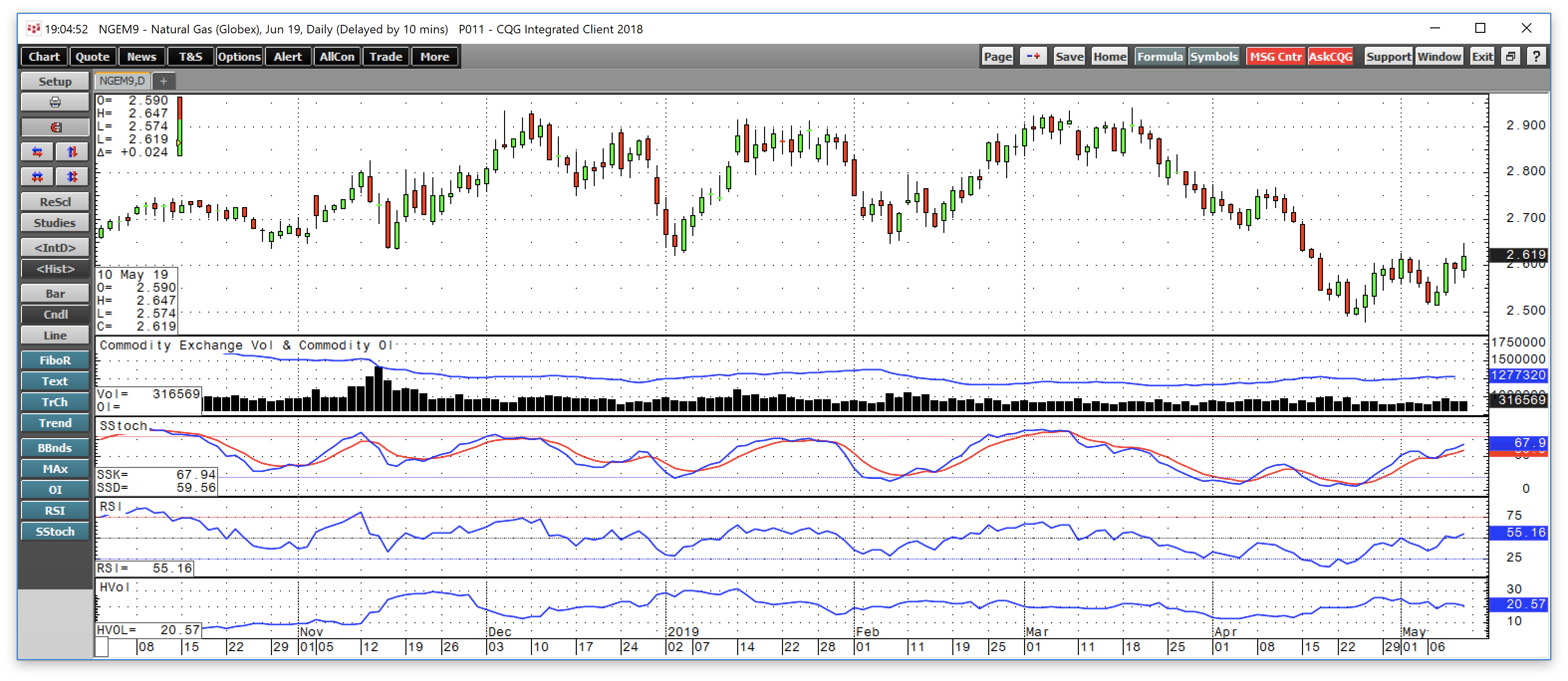Click the Symbols button
1568x681 pixels.
click(1214, 57)
